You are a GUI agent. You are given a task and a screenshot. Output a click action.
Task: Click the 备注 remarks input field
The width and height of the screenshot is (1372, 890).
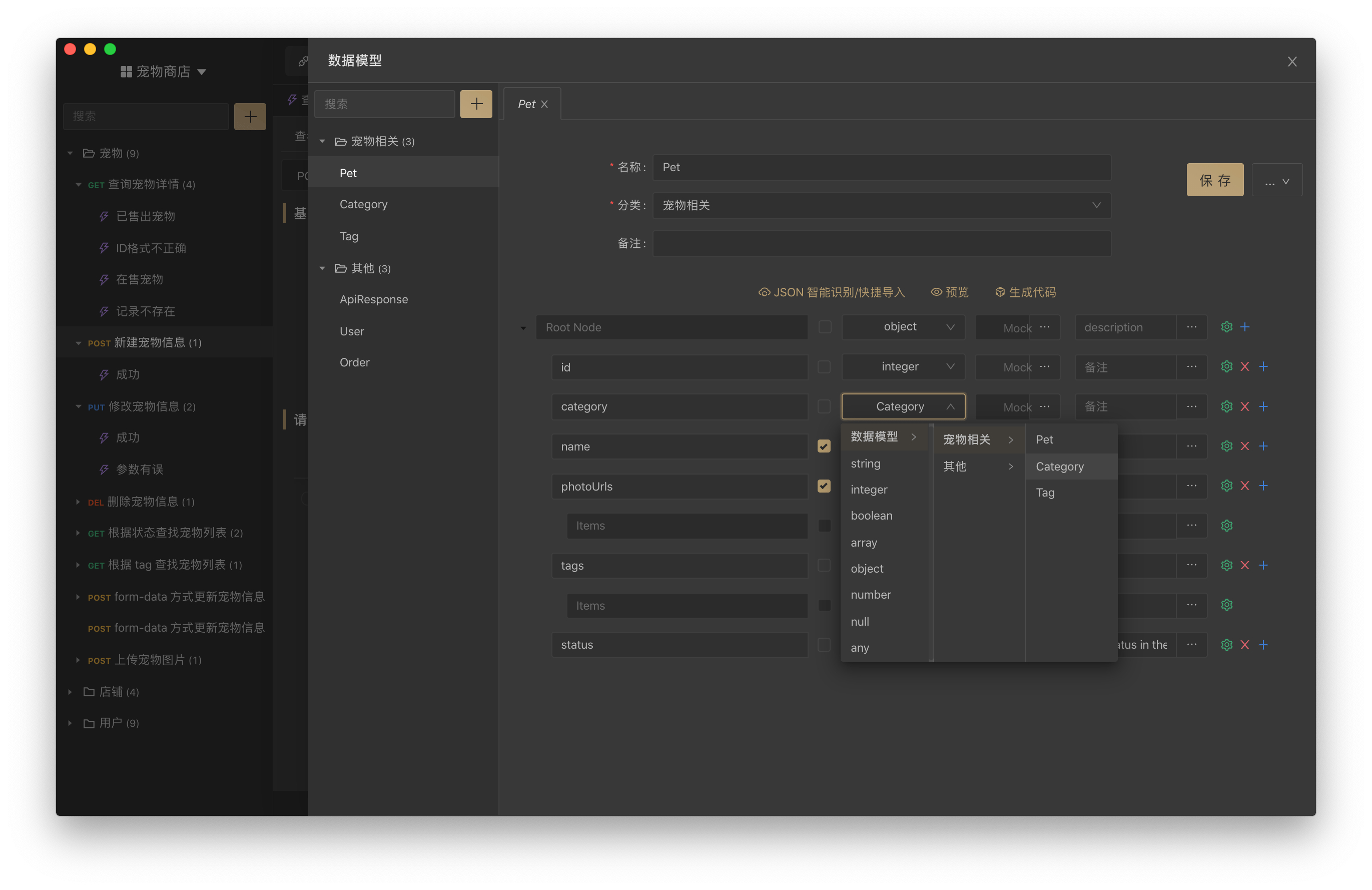tap(882, 243)
